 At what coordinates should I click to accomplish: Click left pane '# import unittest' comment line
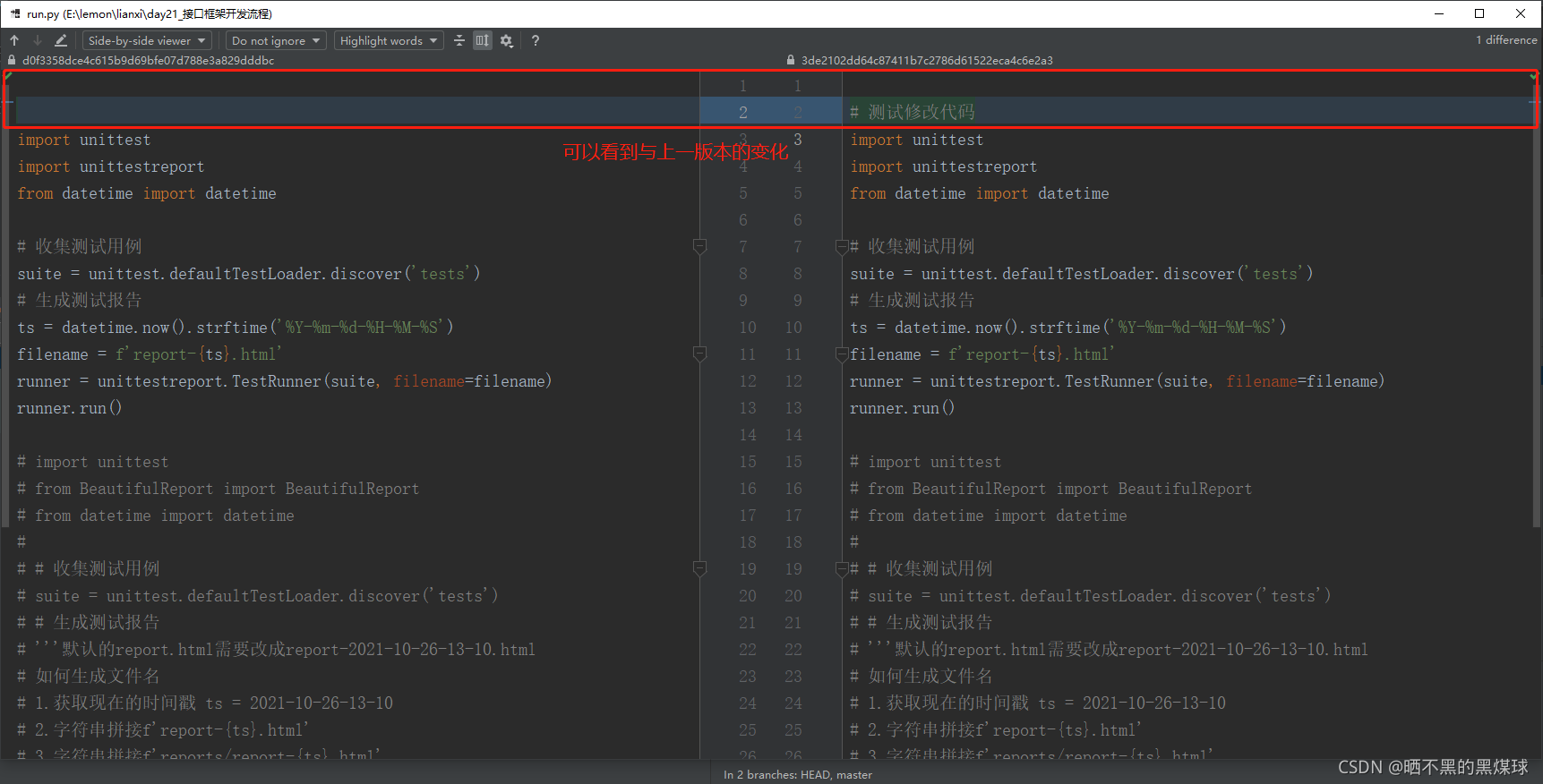click(x=93, y=462)
